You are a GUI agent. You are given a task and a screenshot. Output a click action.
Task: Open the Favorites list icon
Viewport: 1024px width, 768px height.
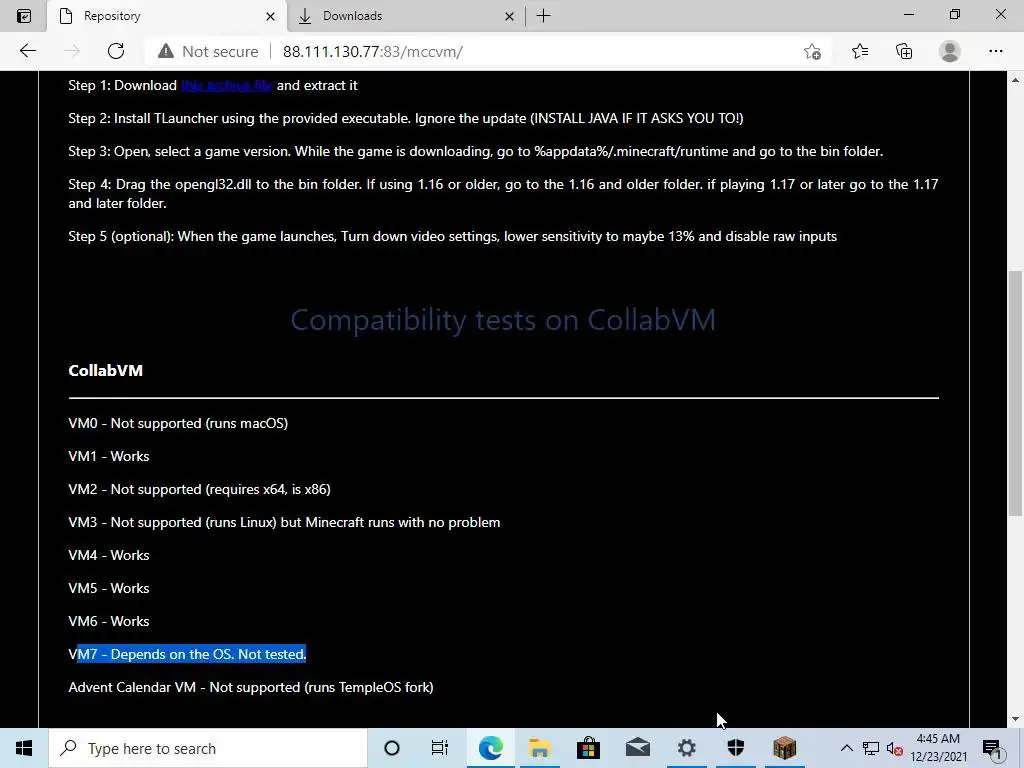[860, 51]
